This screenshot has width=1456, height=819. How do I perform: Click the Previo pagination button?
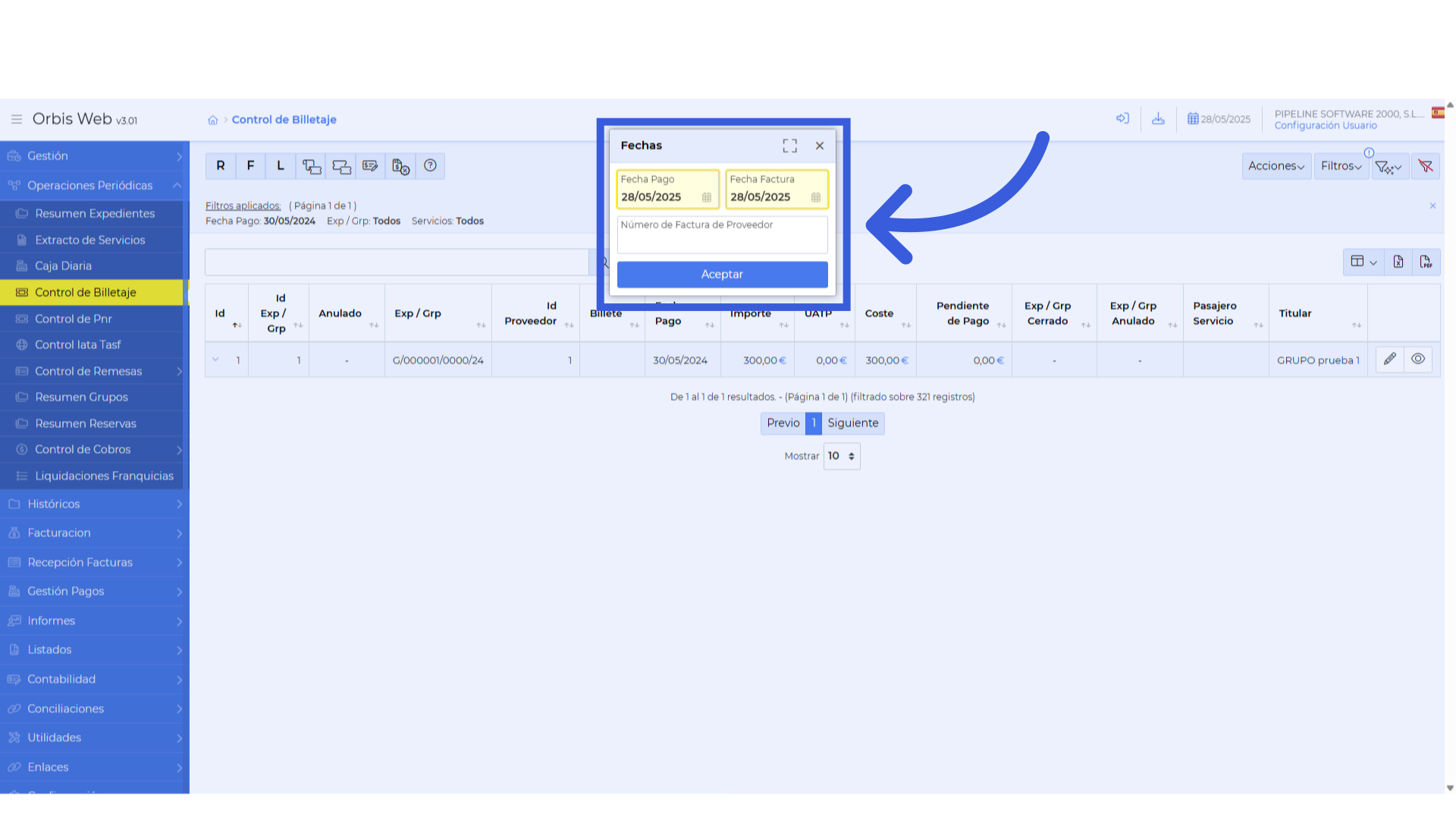coord(783,423)
